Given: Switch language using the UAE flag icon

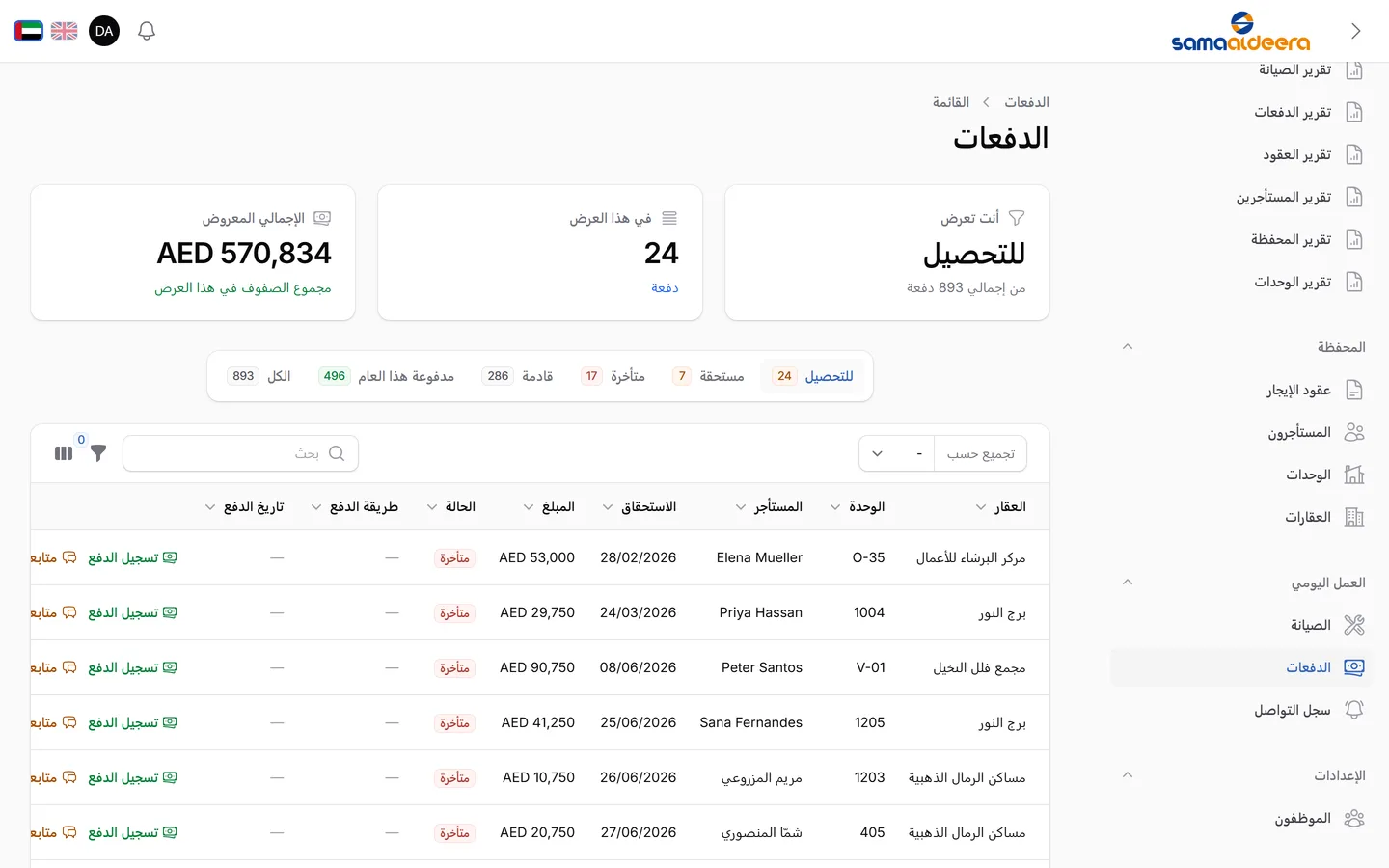Looking at the screenshot, I should 28,31.
